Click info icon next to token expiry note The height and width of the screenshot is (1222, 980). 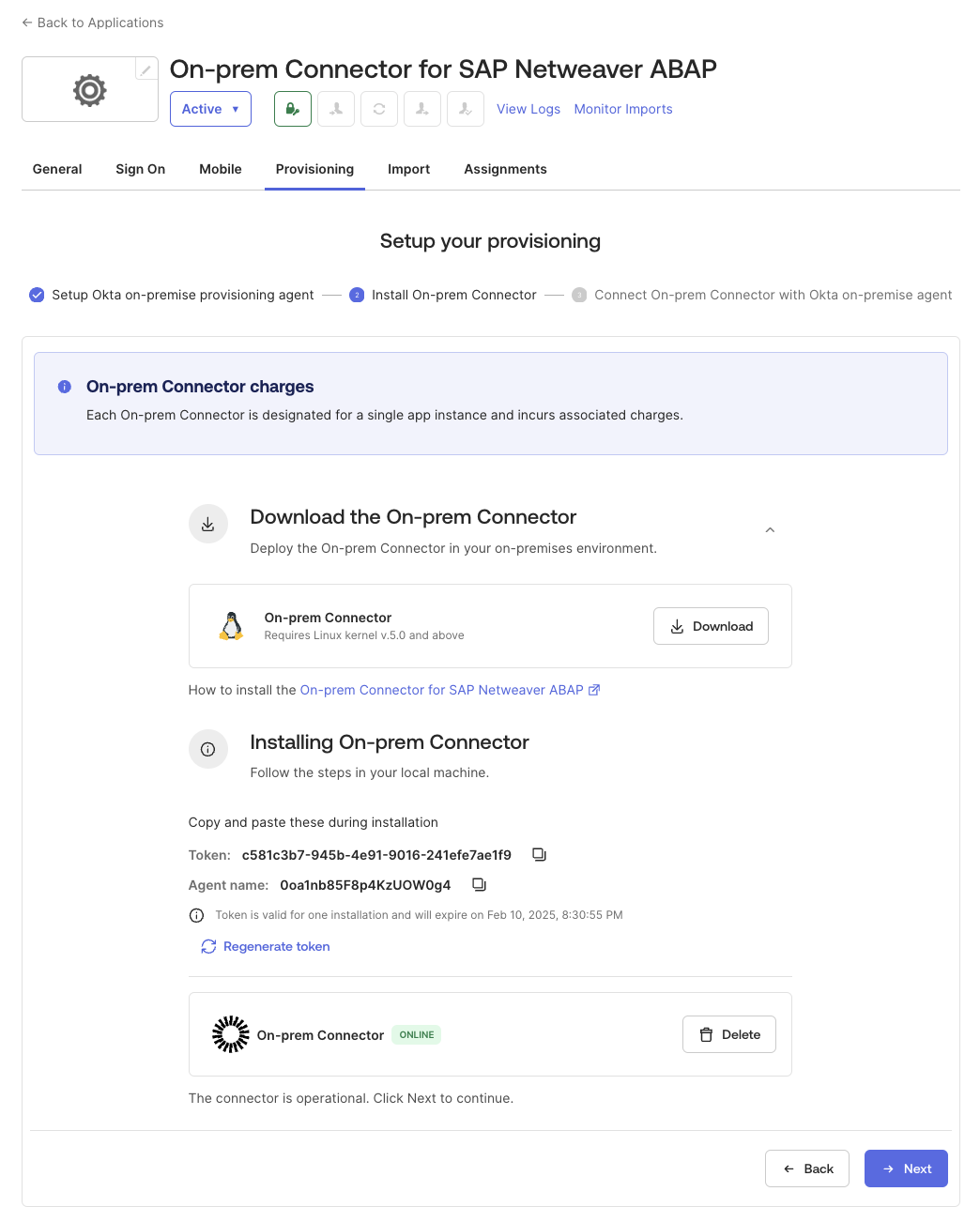pos(196,915)
